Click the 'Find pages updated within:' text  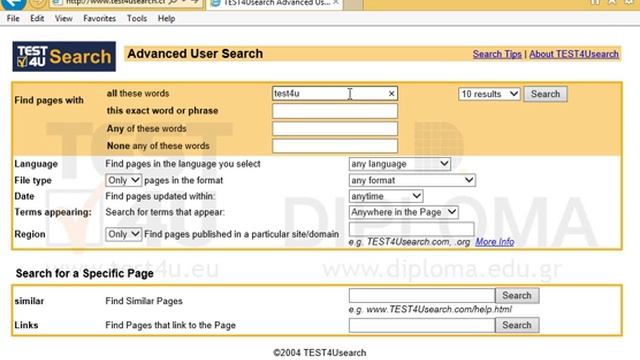160,196
